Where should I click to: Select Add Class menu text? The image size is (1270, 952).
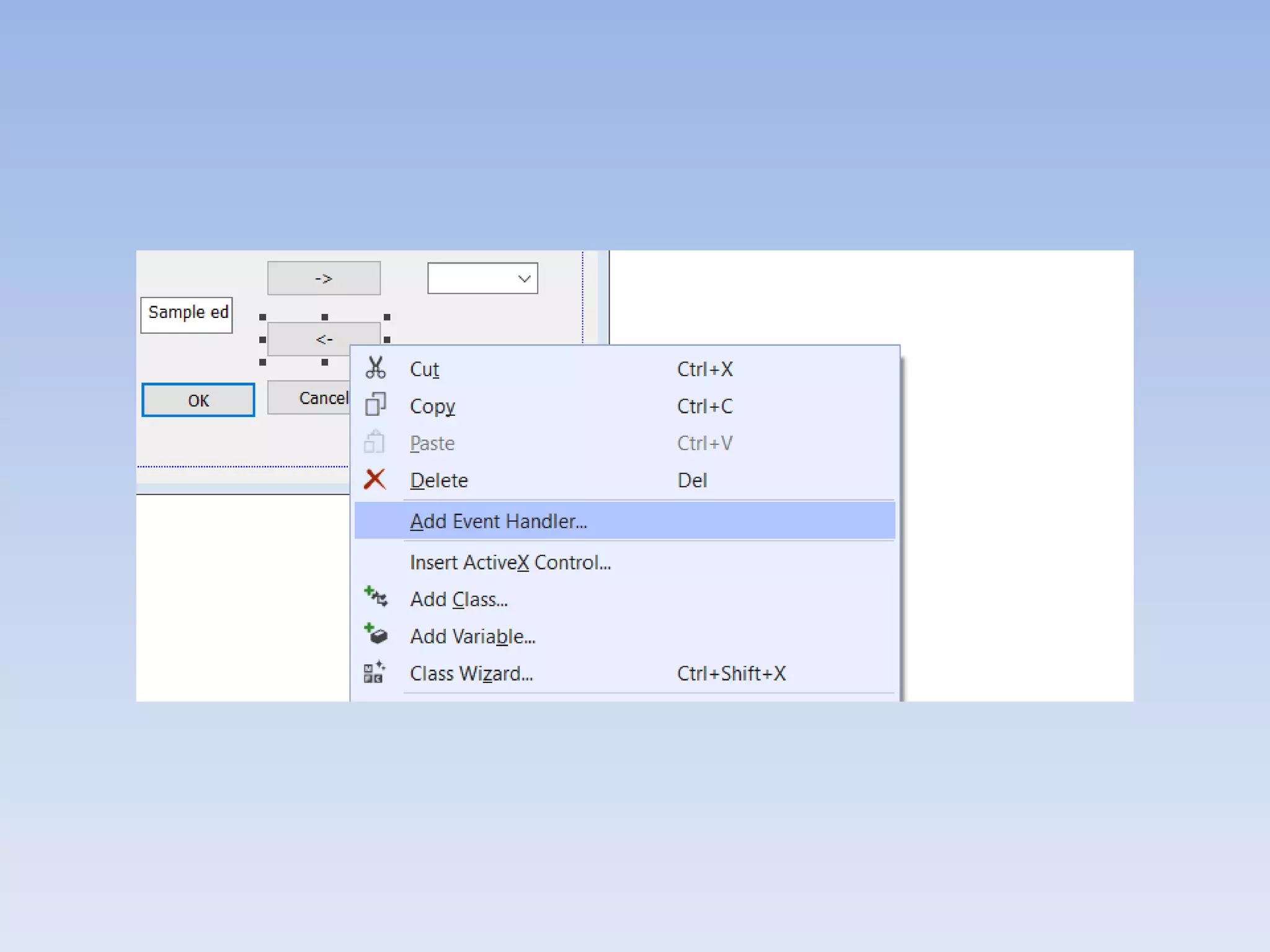click(x=458, y=599)
